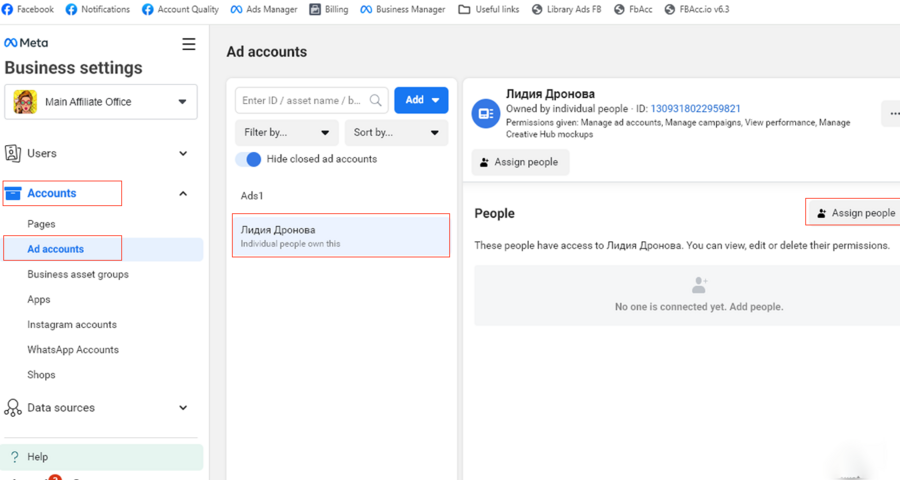This screenshot has height=480, width=900.
Task: Open the Business Manager bookmark
Action: tap(403, 9)
